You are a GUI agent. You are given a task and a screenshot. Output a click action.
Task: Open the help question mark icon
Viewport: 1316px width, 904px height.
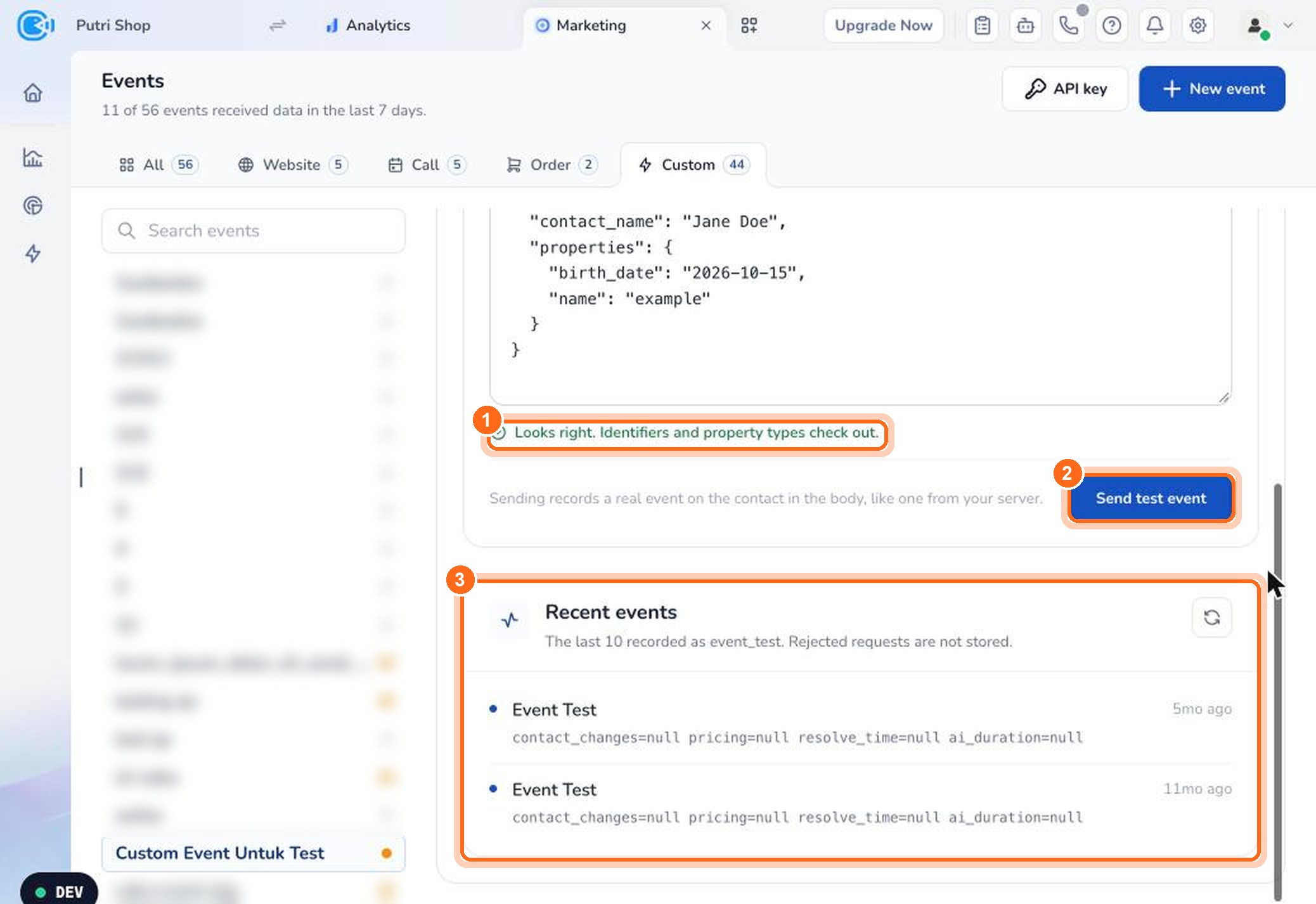(x=1112, y=25)
